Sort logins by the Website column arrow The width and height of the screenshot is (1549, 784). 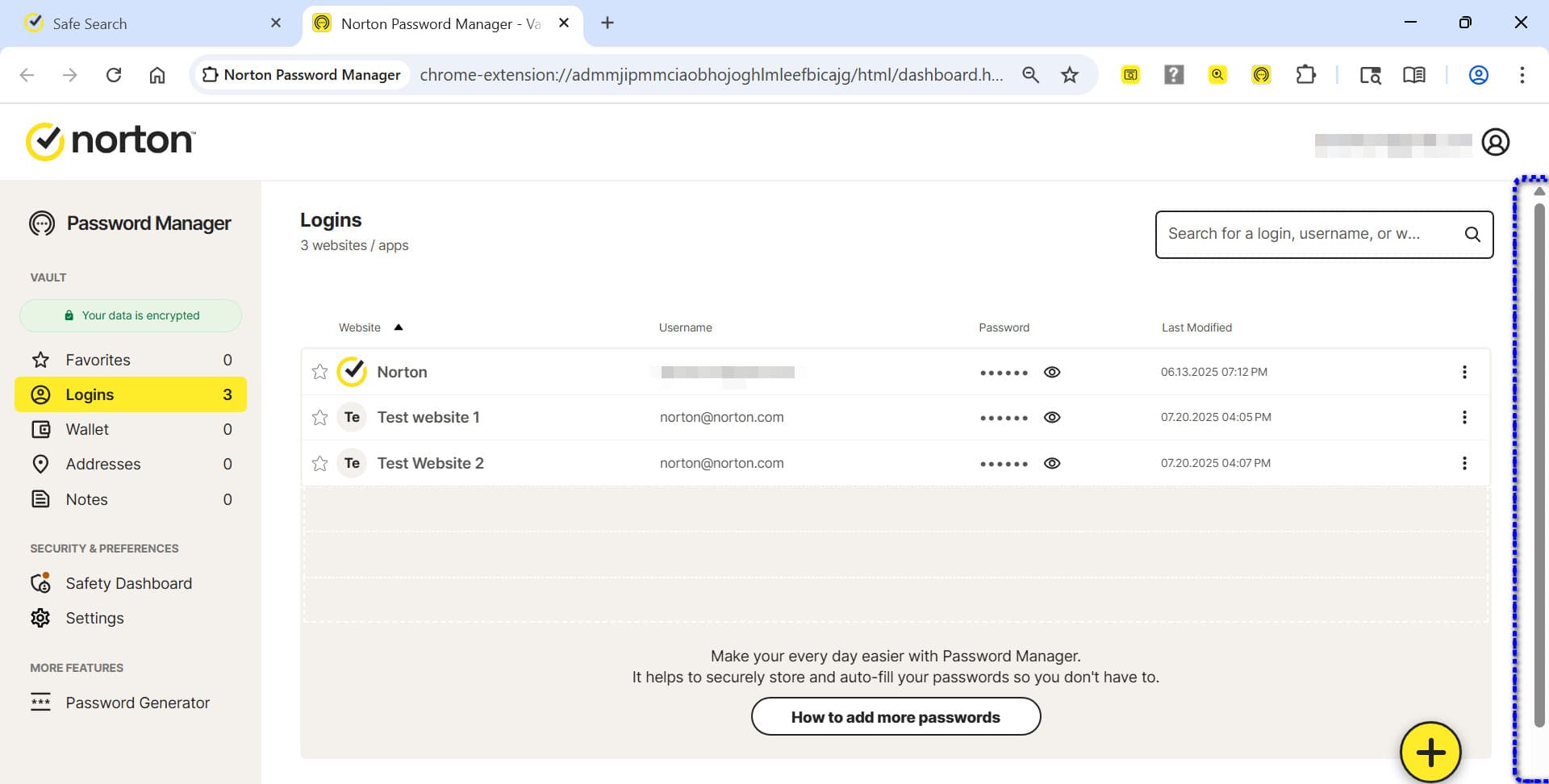398,327
